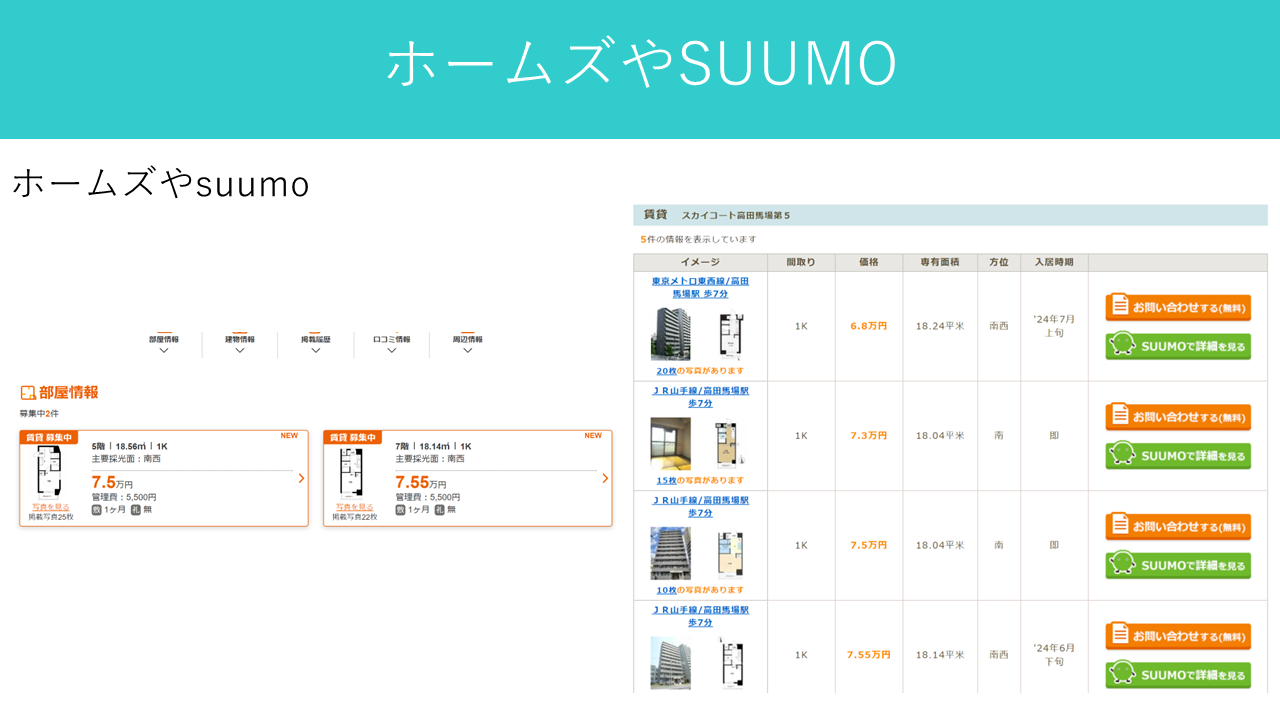Open the station link in the 7.55万円 SUUMO row

click(x=700, y=616)
